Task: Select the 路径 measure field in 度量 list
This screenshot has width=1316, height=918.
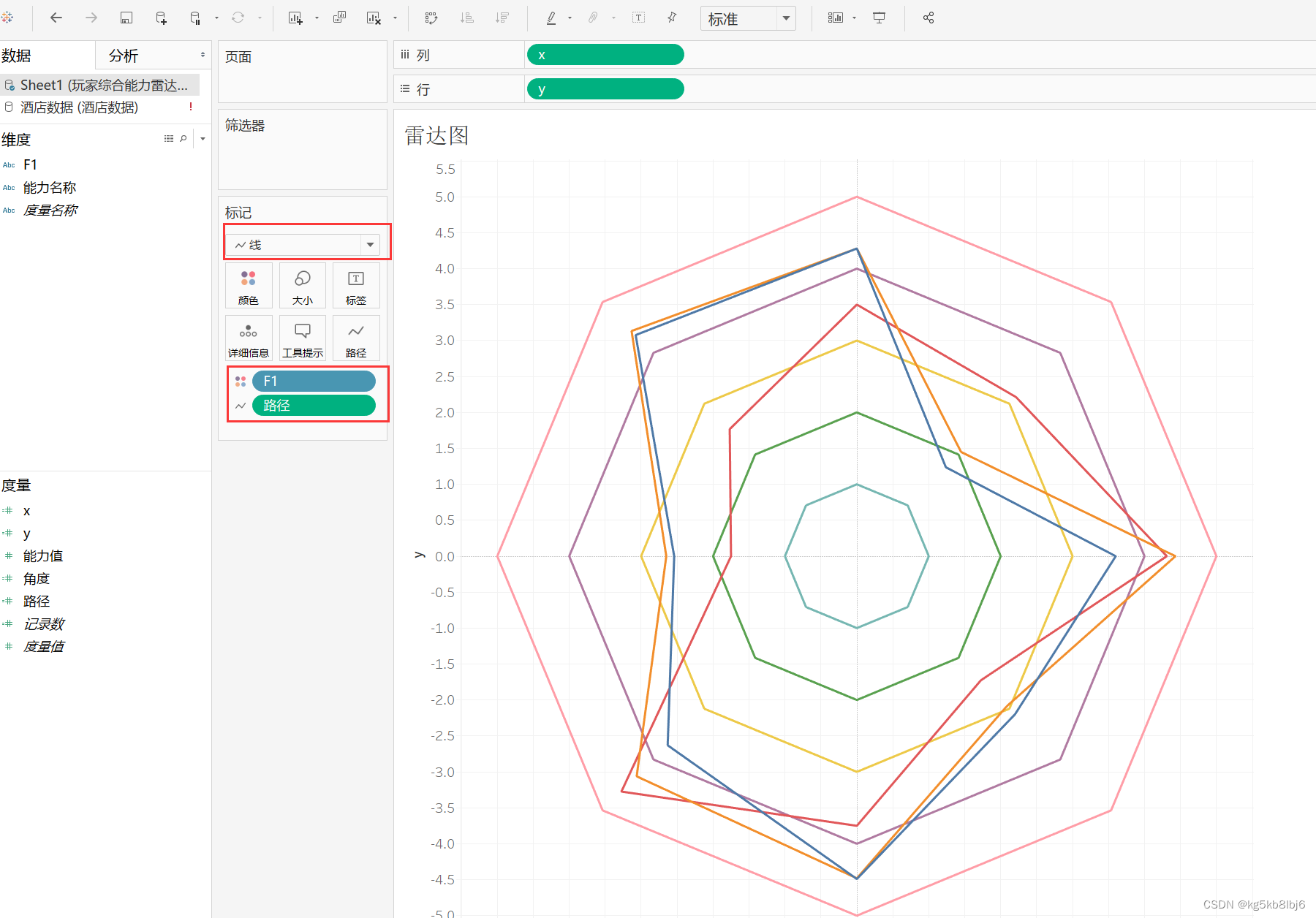Action: point(37,601)
